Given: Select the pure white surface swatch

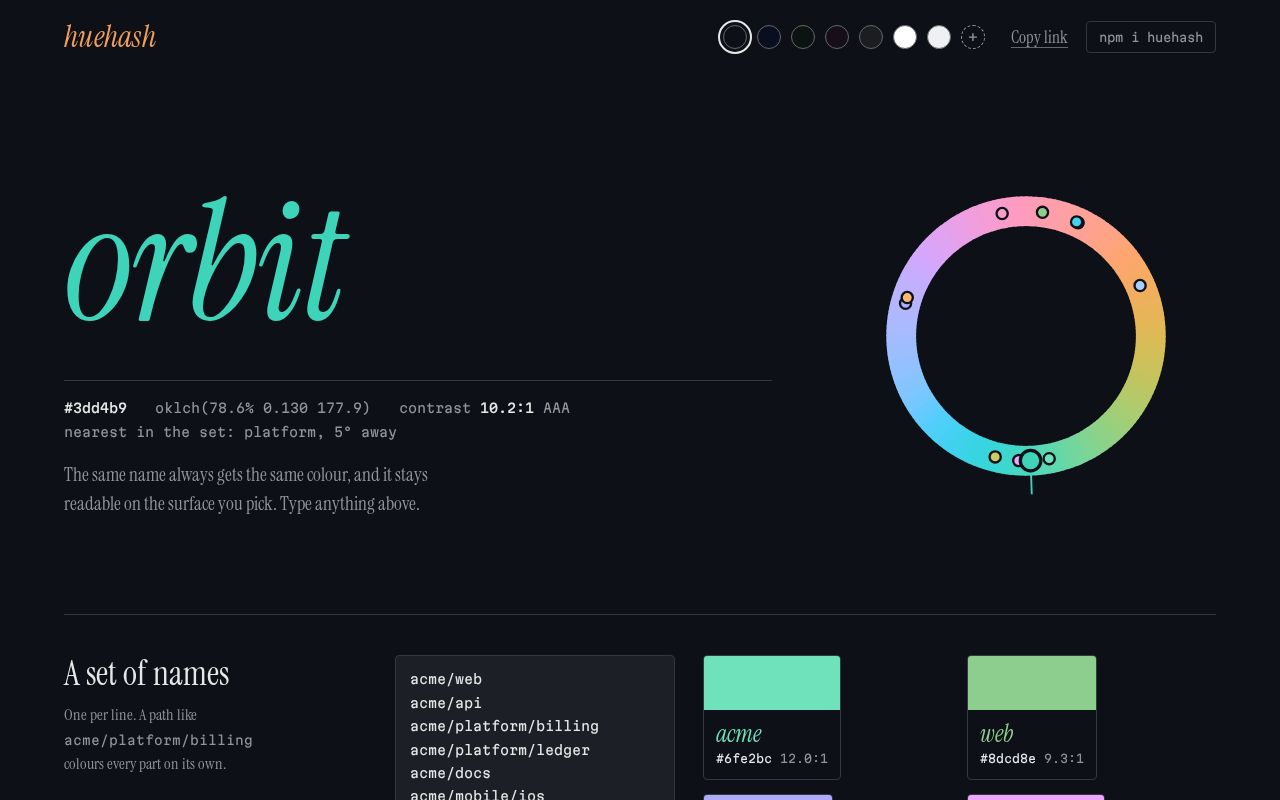Looking at the screenshot, I should coord(905,37).
